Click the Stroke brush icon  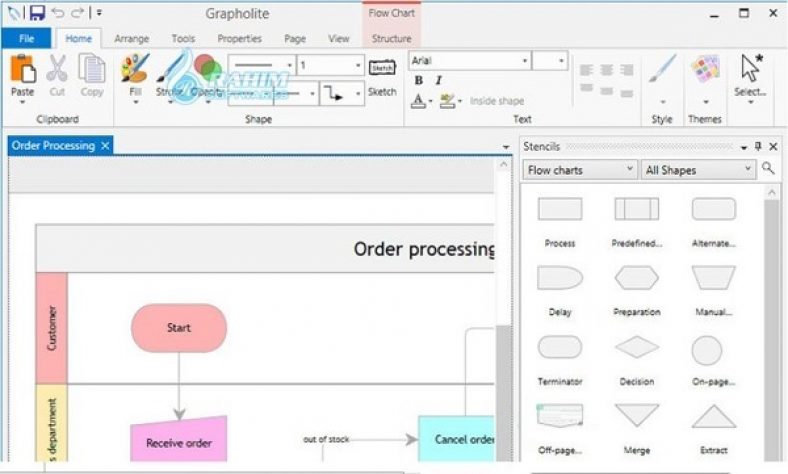point(169,69)
